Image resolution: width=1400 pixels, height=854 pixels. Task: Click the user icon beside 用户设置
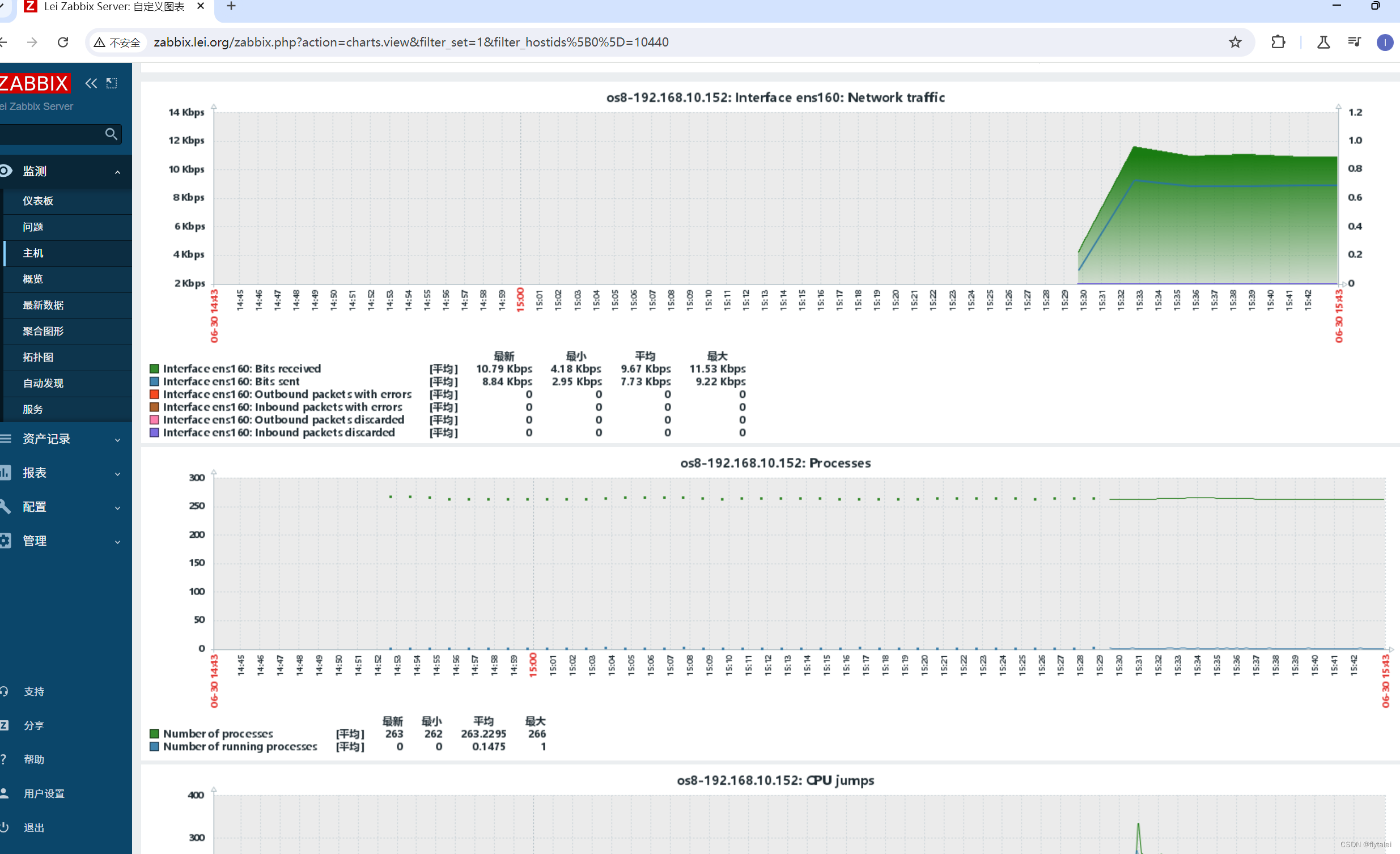point(4,793)
